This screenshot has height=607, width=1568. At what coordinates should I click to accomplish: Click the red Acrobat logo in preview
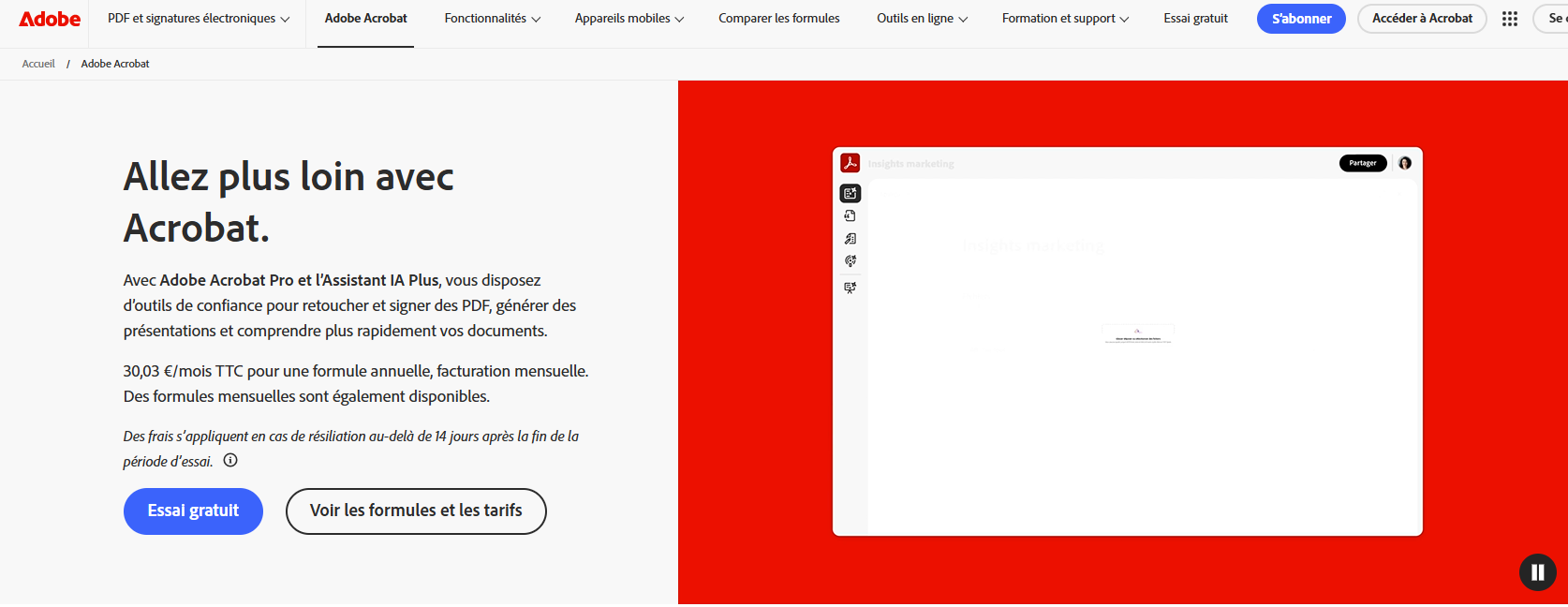(x=850, y=163)
